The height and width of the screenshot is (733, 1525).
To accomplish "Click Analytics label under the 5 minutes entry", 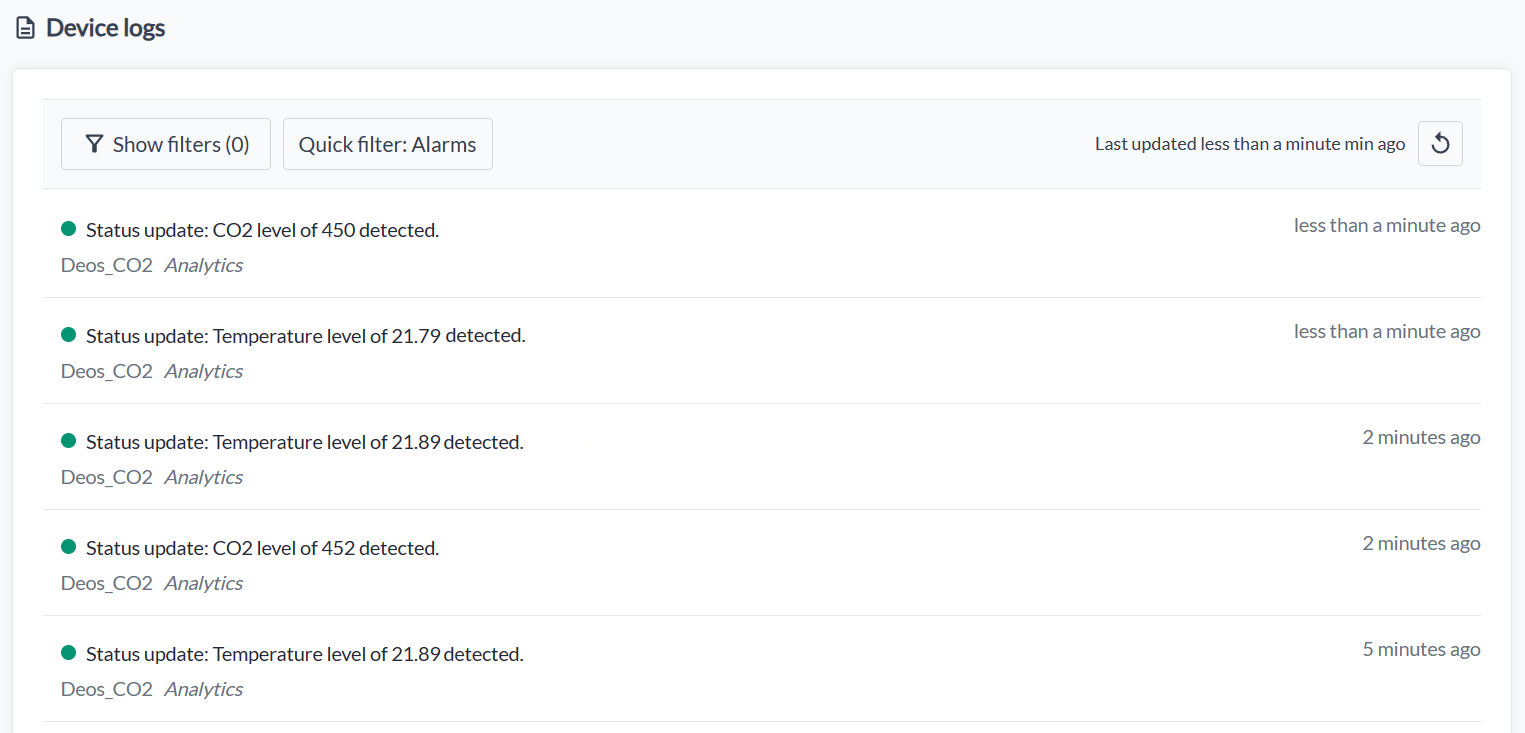I will click(204, 689).
